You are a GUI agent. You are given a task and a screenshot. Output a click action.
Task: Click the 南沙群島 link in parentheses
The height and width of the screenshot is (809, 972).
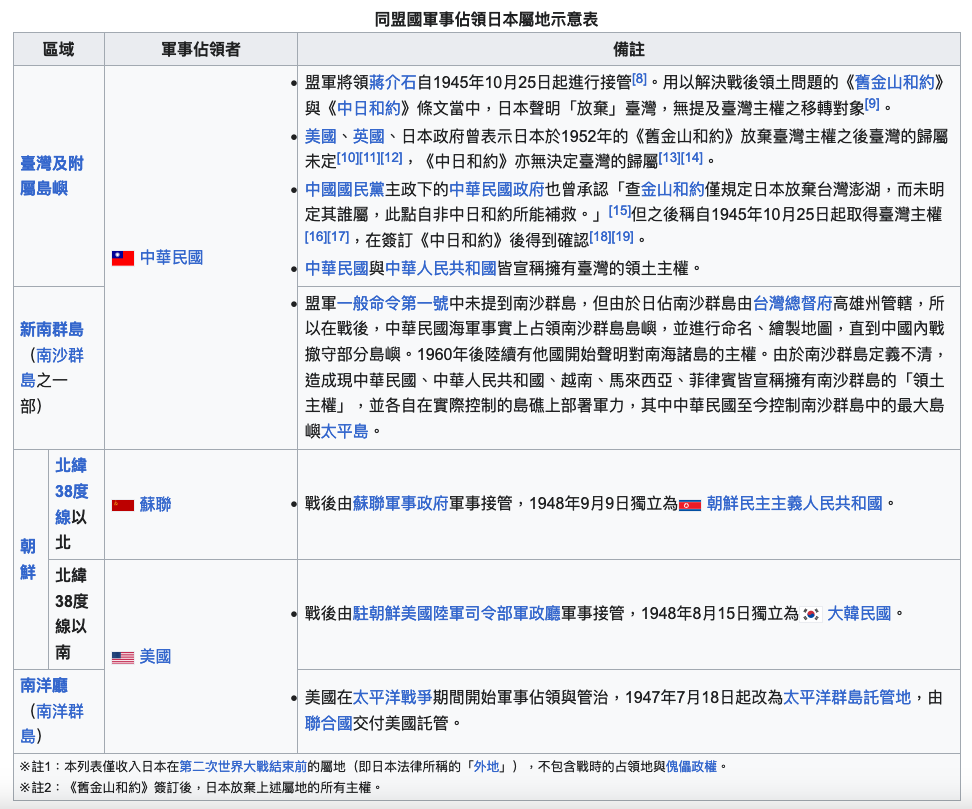pos(52,368)
